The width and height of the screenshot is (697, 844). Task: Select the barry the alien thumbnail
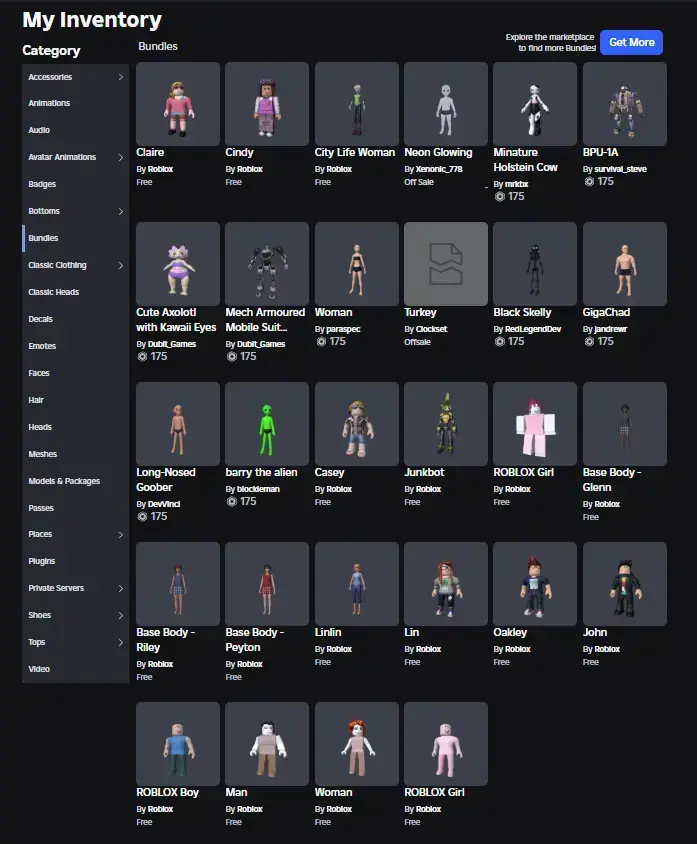(267, 424)
